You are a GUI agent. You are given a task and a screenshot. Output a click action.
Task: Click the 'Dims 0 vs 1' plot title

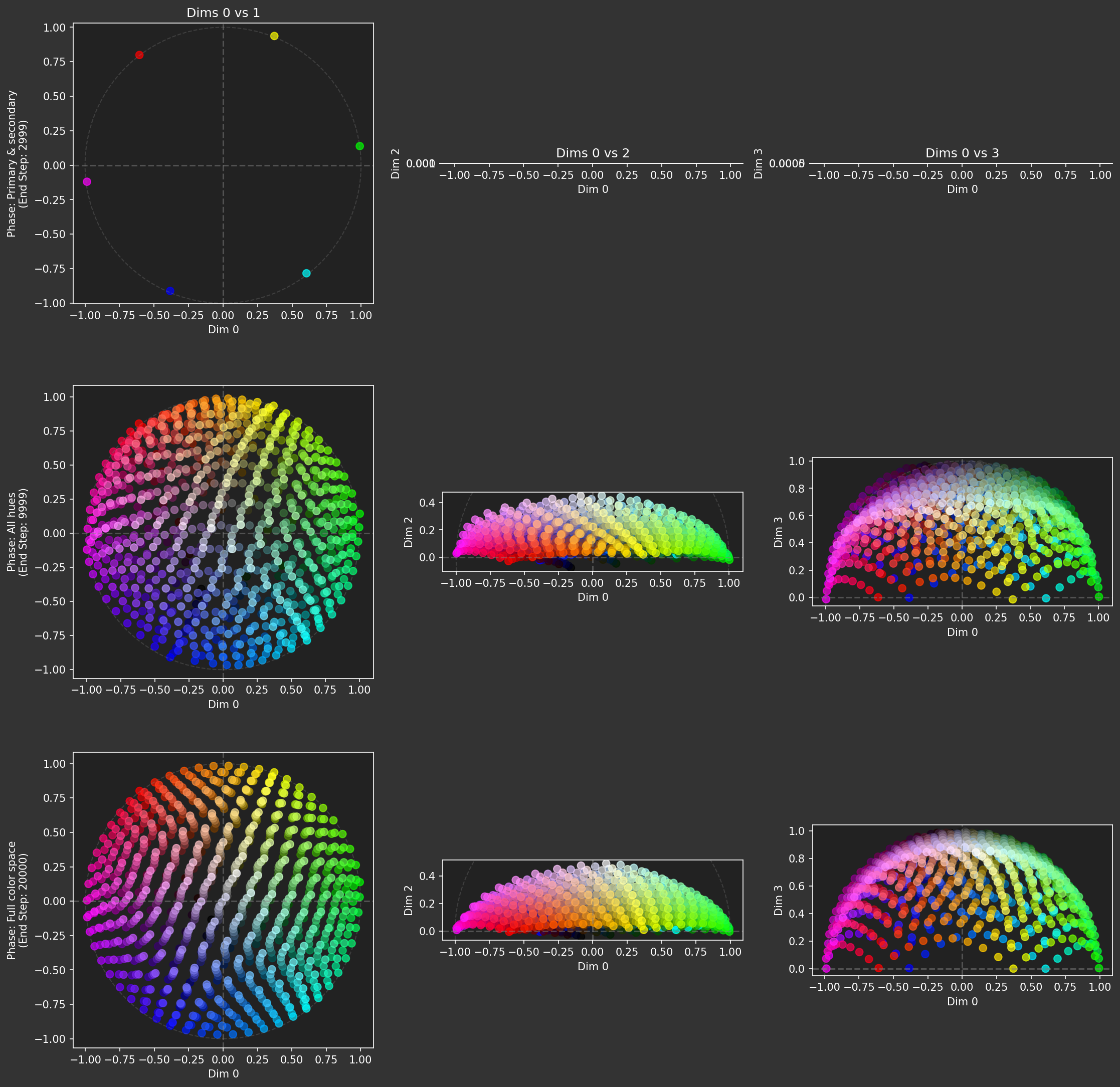point(223,12)
